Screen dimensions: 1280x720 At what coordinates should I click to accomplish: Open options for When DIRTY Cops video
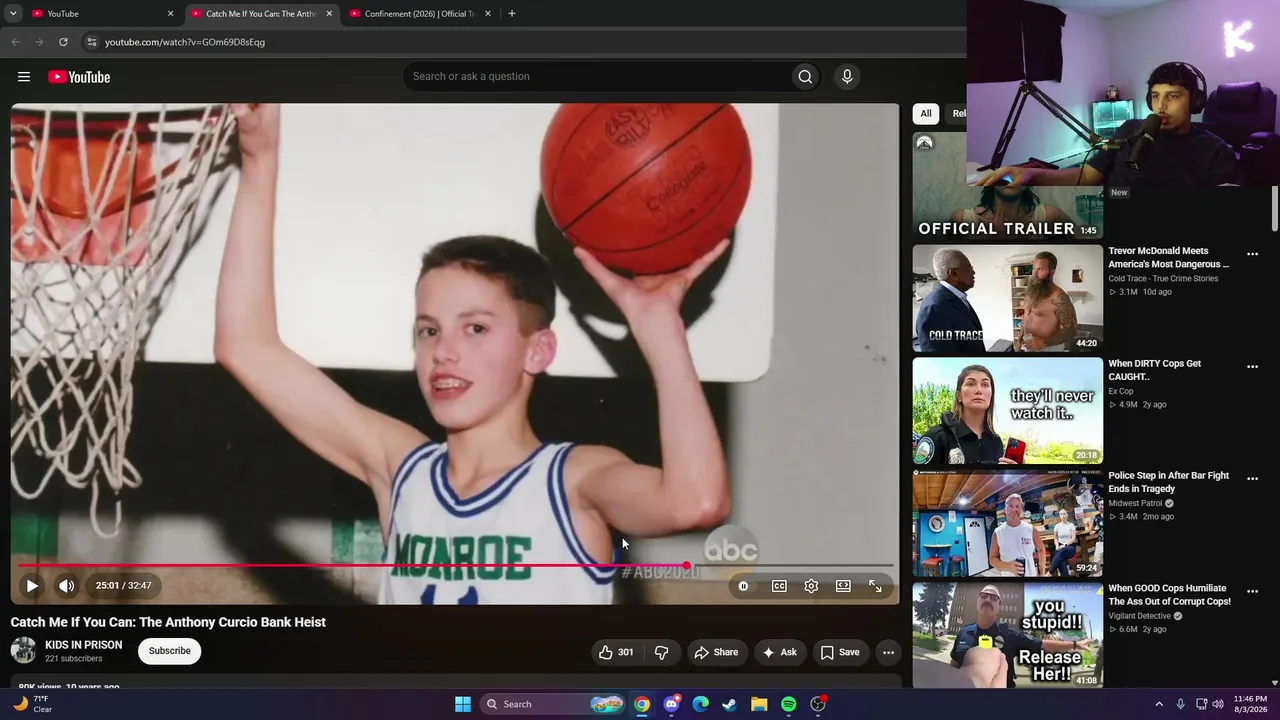point(1252,367)
